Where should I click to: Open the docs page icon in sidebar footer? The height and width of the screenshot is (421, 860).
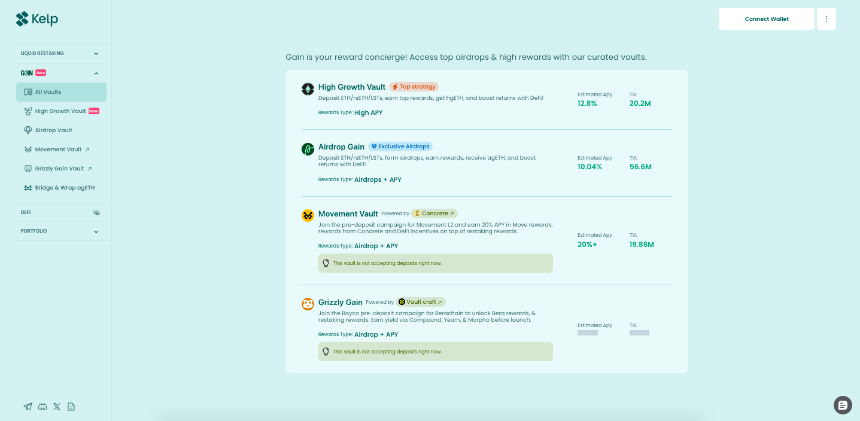(x=71, y=407)
